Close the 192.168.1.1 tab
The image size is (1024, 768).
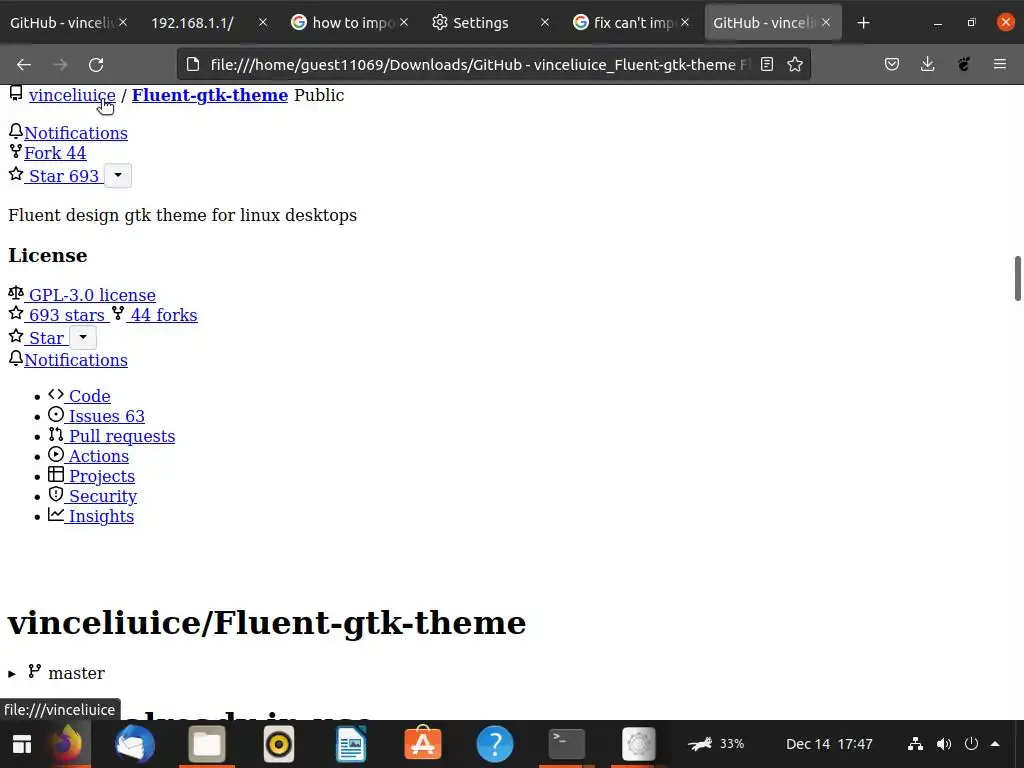[263, 23]
